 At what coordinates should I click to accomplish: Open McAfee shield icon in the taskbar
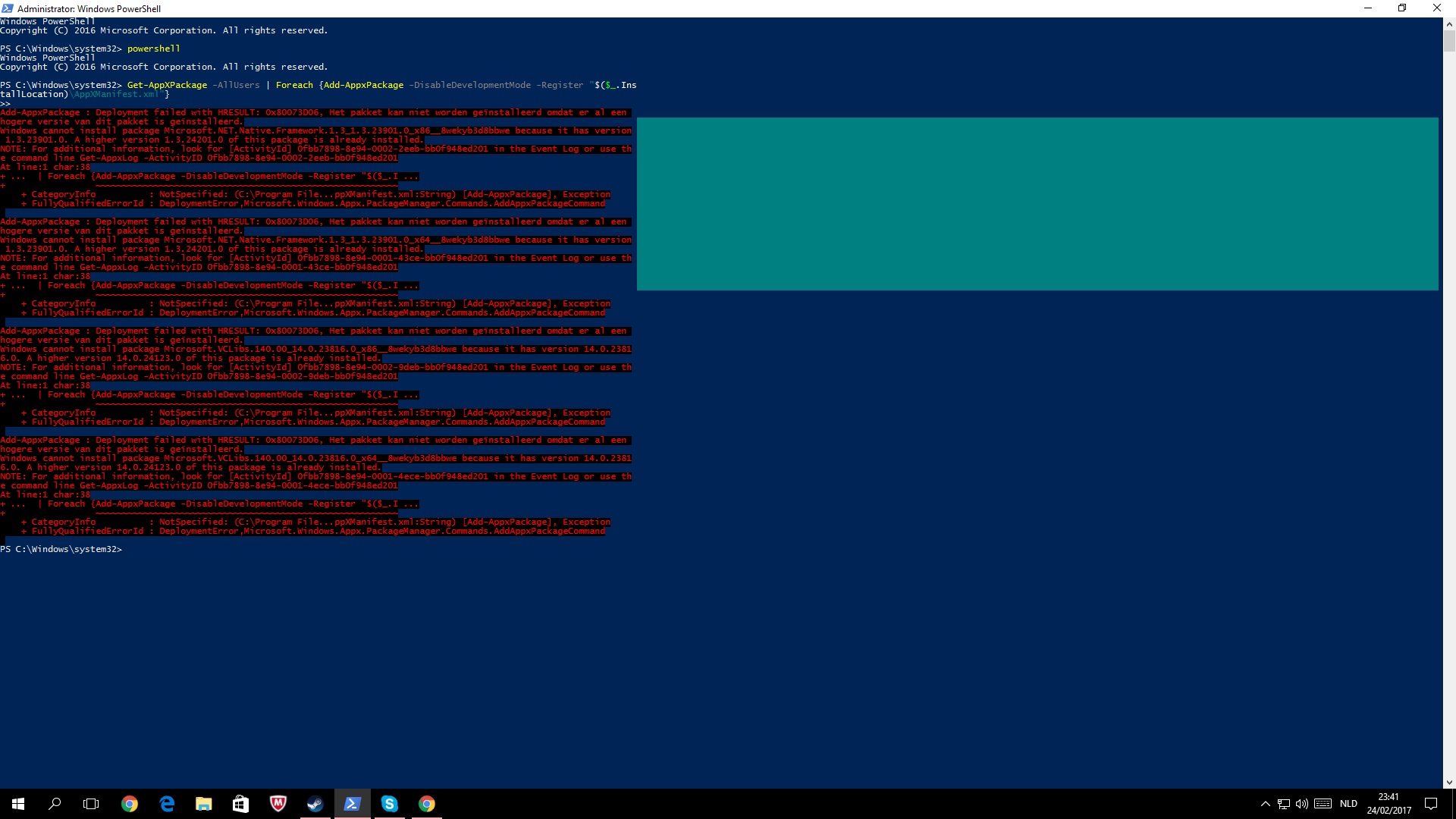[x=278, y=804]
